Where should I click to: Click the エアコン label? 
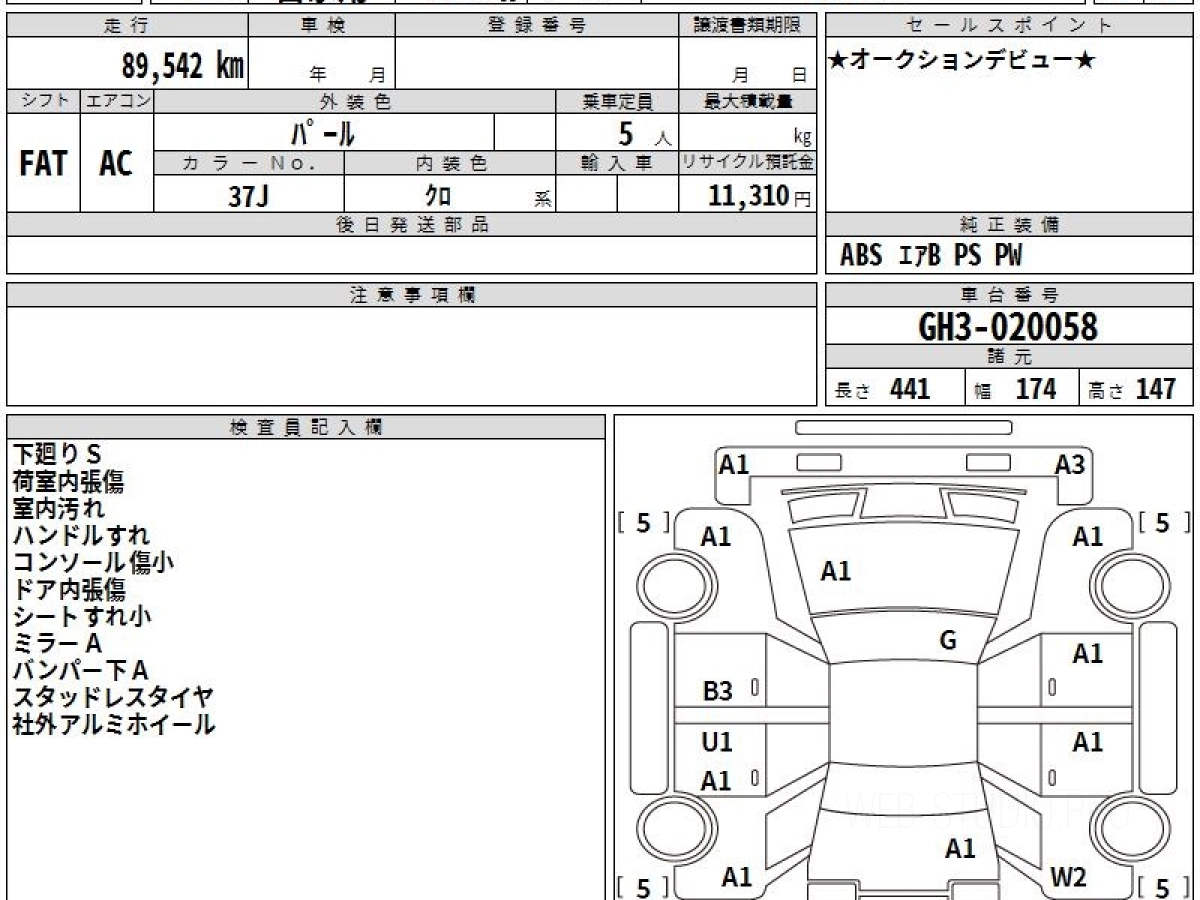pos(117,101)
